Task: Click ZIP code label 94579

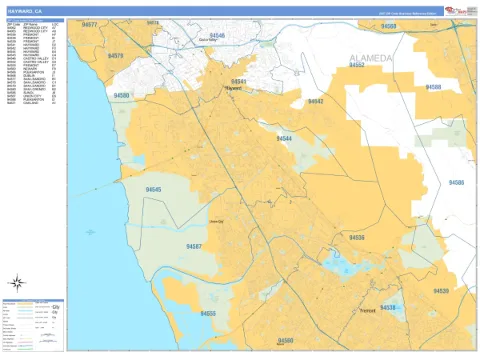Action: (116, 56)
